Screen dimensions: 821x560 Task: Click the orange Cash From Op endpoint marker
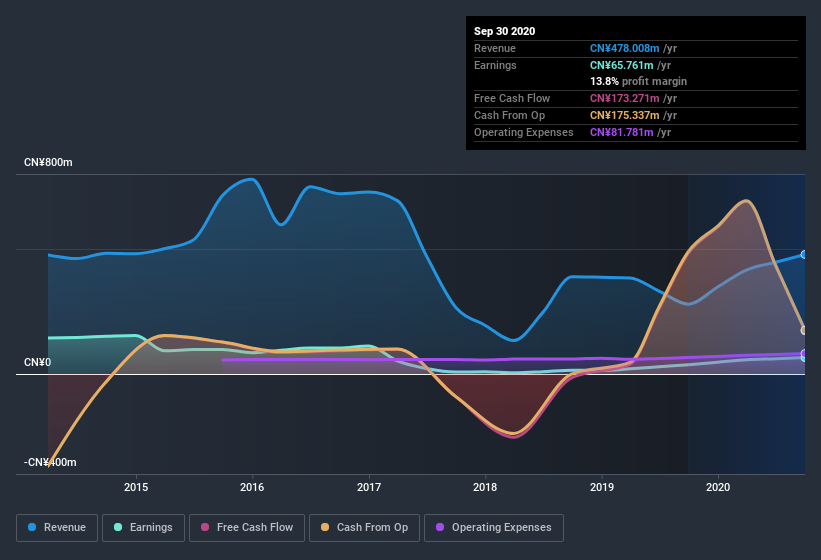click(804, 330)
